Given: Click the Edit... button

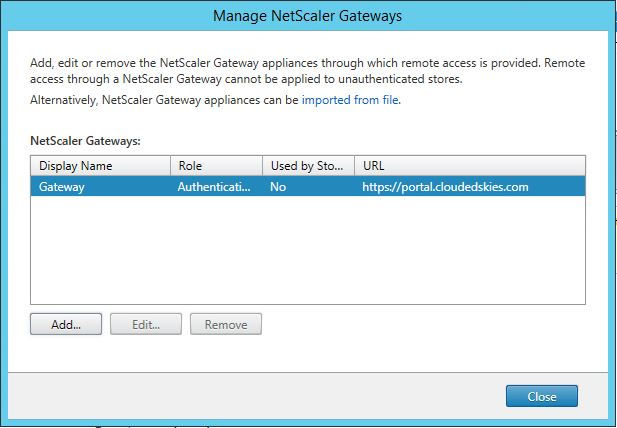Looking at the screenshot, I should [x=146, y=324].
